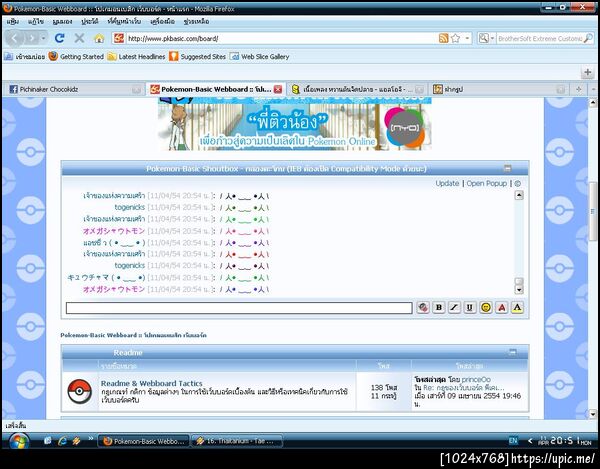Click the Show Desktop quick launch icon

point(48,441)
